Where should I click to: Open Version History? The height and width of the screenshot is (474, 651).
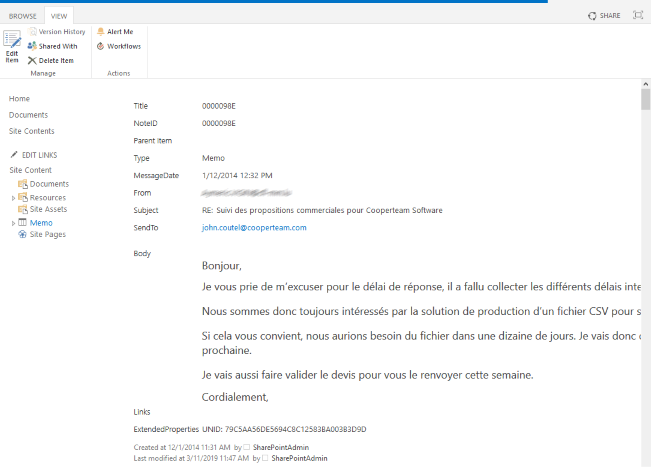(56, 32)
